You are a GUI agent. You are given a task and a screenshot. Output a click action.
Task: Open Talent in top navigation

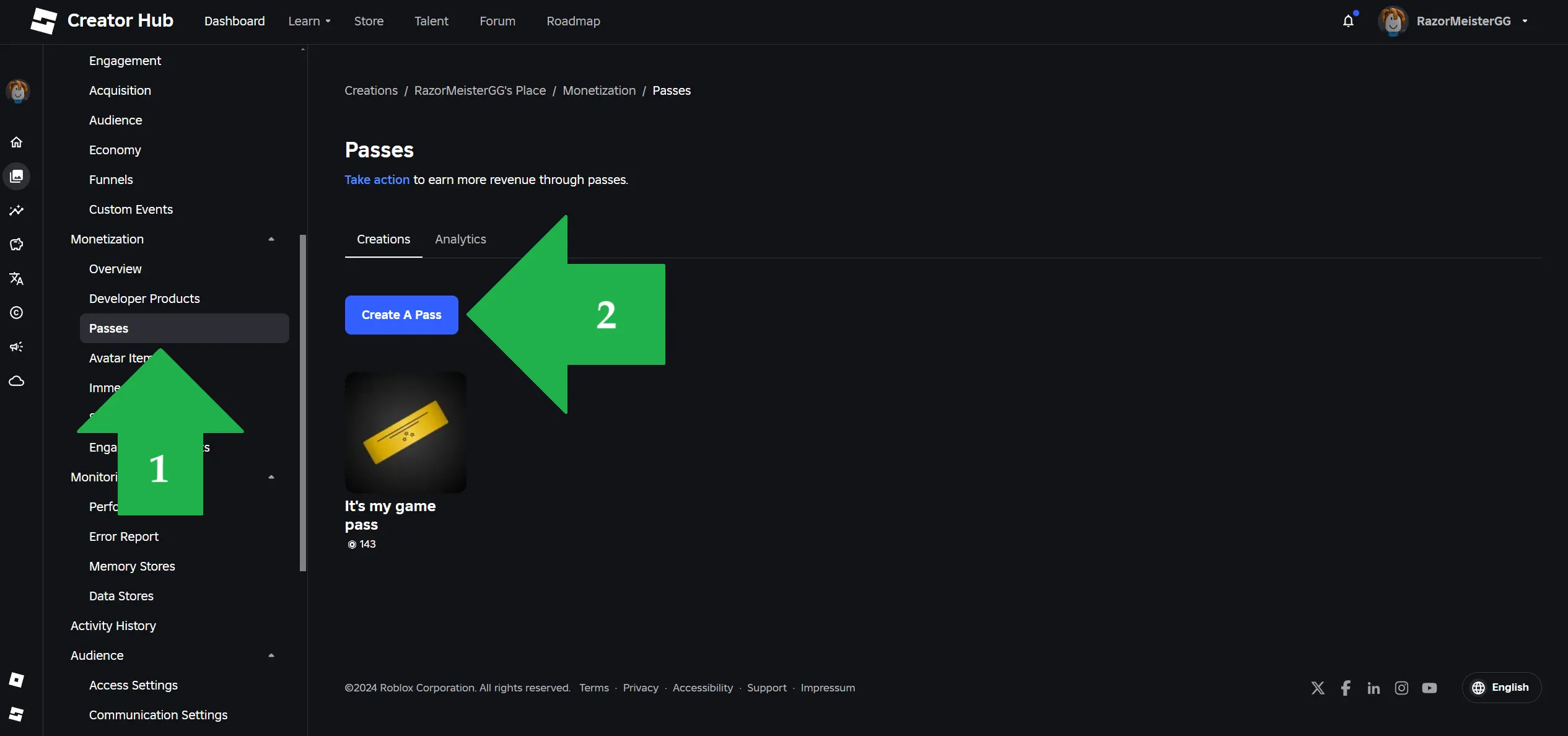click(431, 21)
